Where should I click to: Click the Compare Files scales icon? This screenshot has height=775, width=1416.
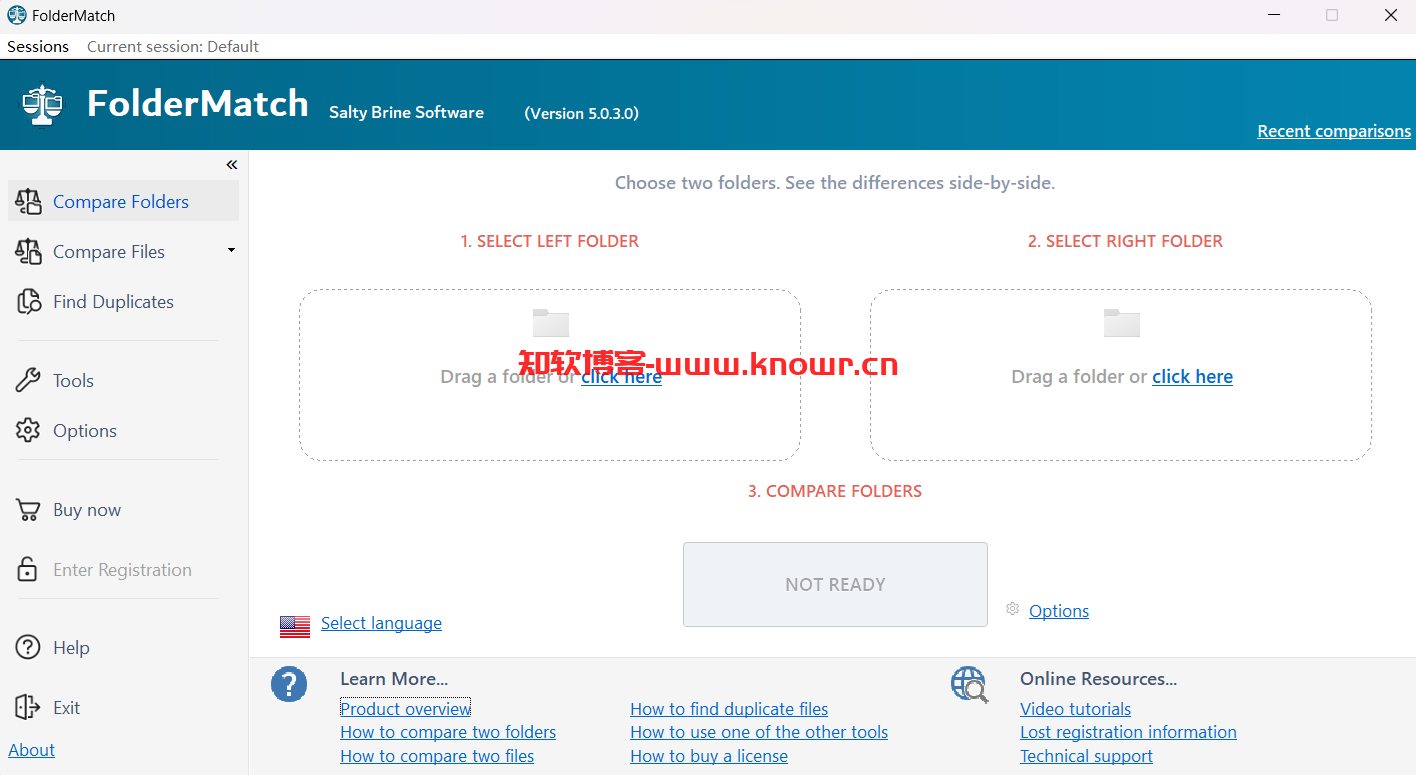(28, 251)
